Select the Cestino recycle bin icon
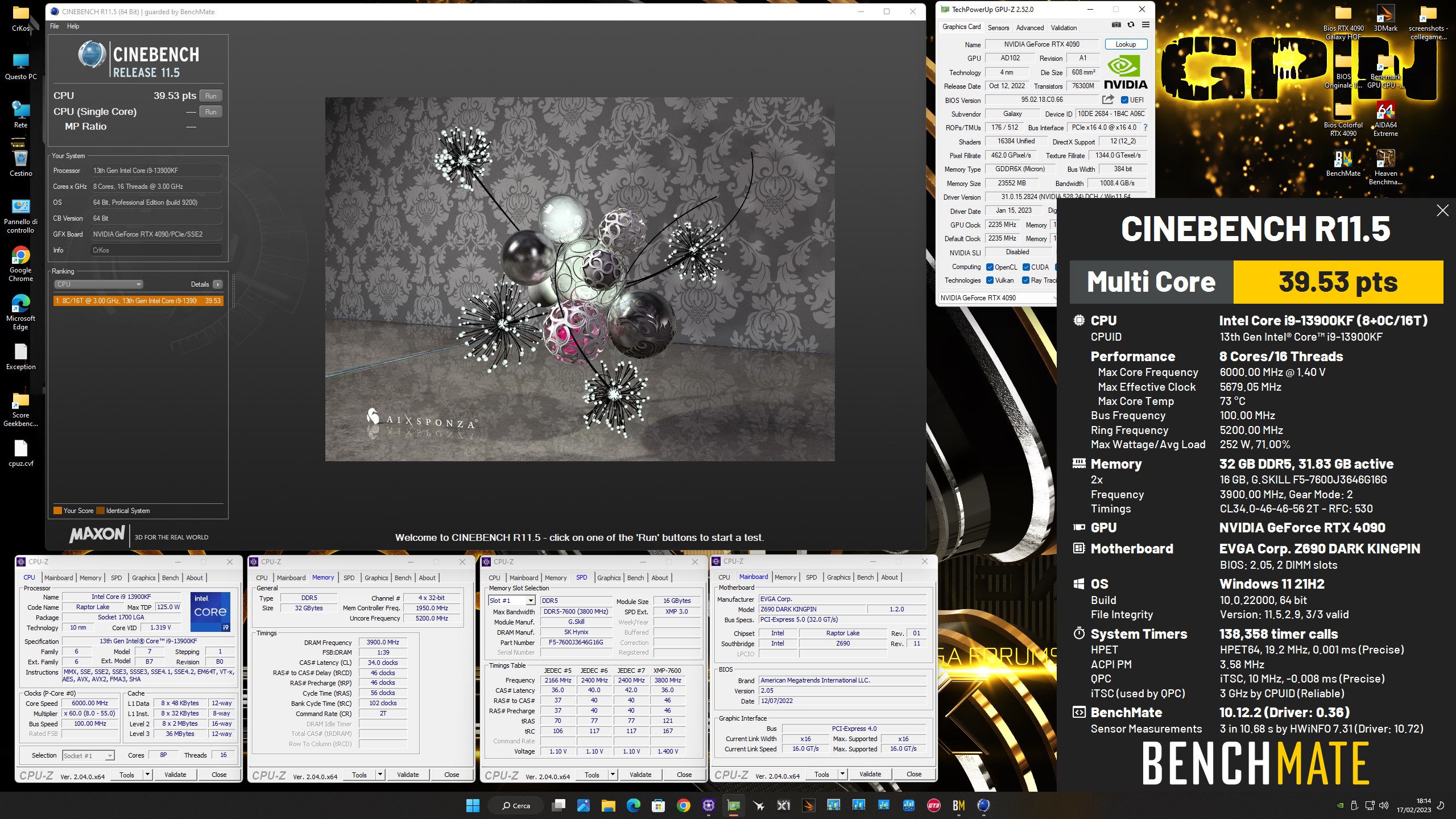This screenshot has width=1456, height=819. click(x=20, y=162)
